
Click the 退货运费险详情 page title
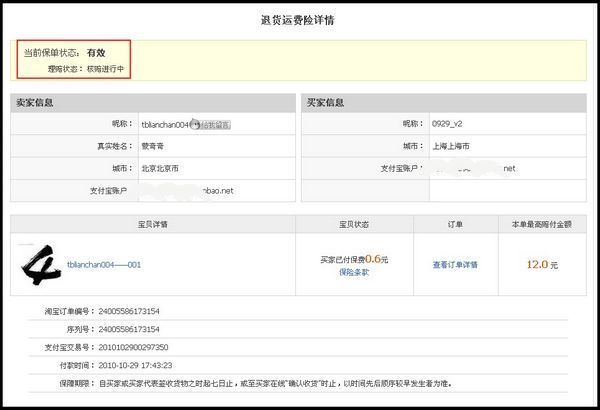coord(299,19)
